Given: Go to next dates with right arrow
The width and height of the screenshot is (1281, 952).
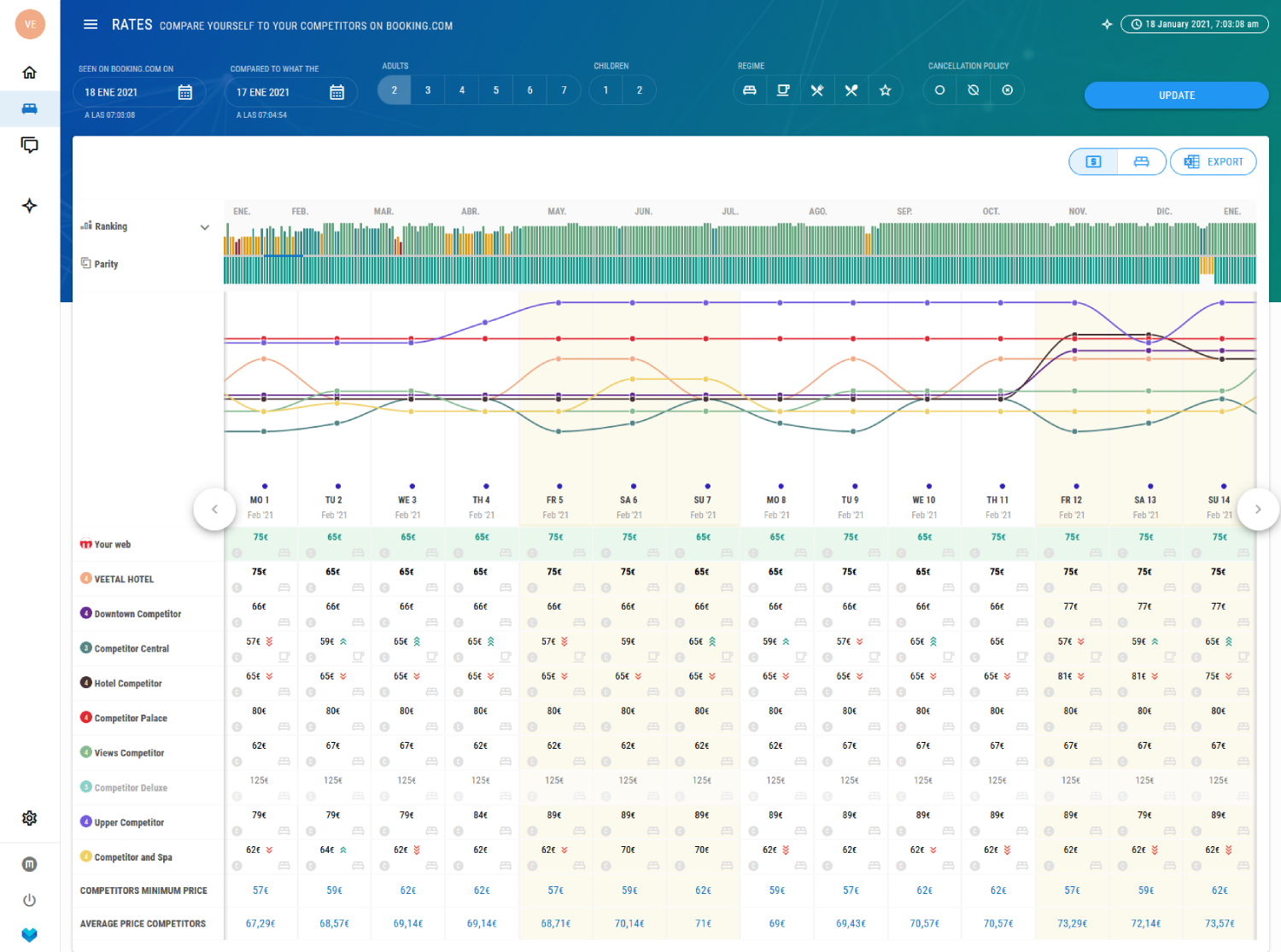Looking at the screenshot, I should pyautogui.click(x=1258, y=510).
